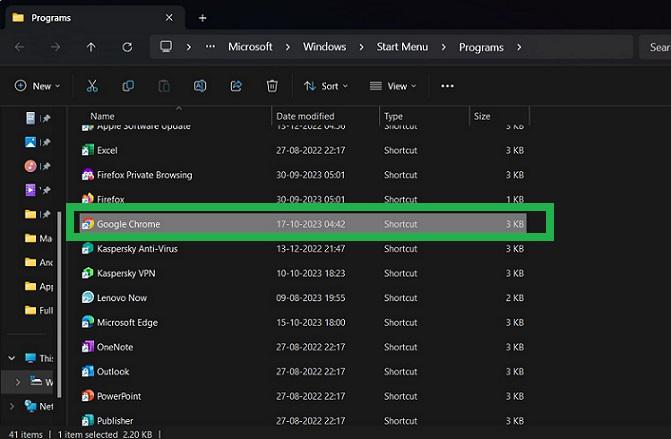Sort by the Type column header
The image size is (671, 439).
click(393, 116)
